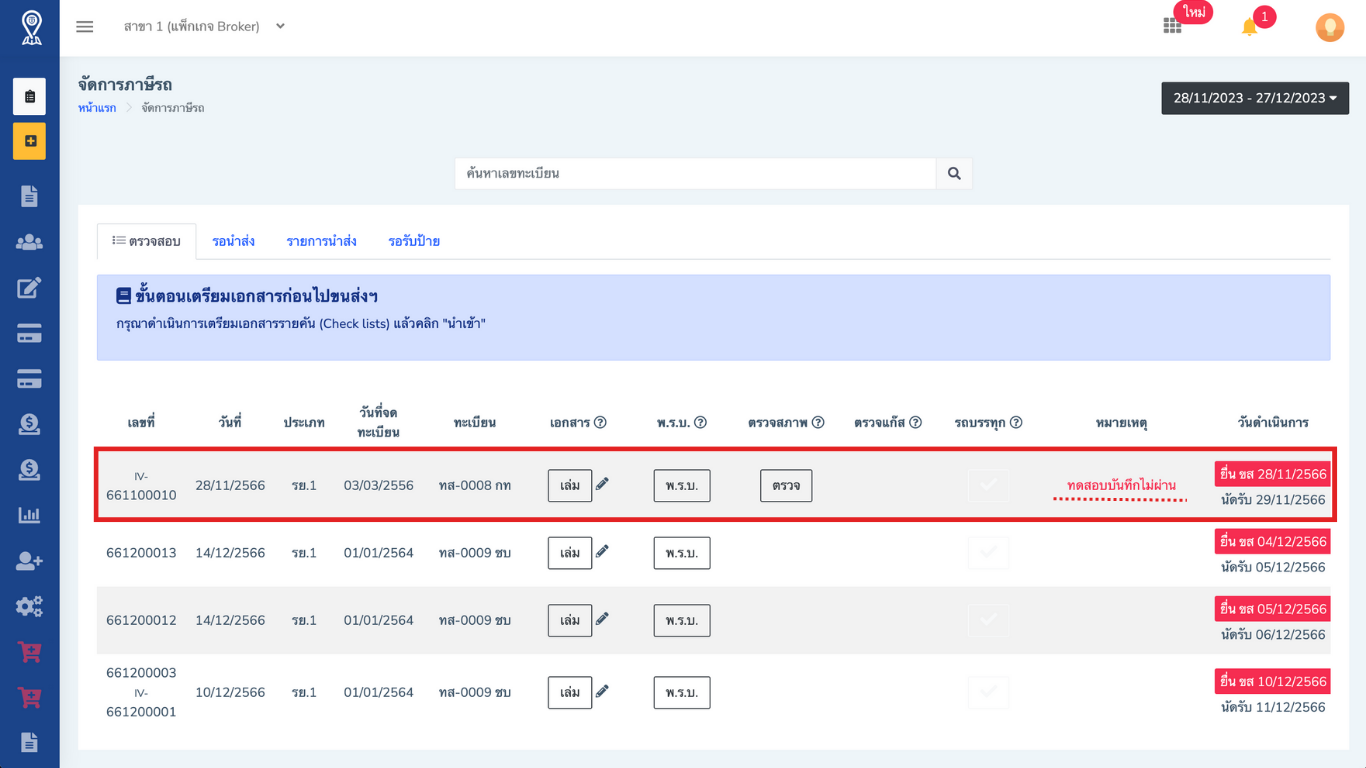
Task: Click the วันดำเนินการ column header
Action: pyautogui.click(x=1273, y=423)
